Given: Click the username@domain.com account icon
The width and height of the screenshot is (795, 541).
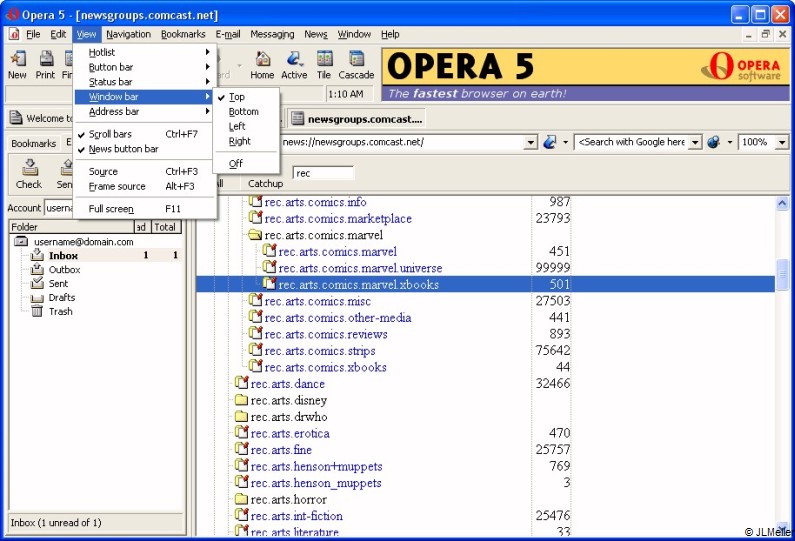Looking at the screenshot, I should [21, 241].
